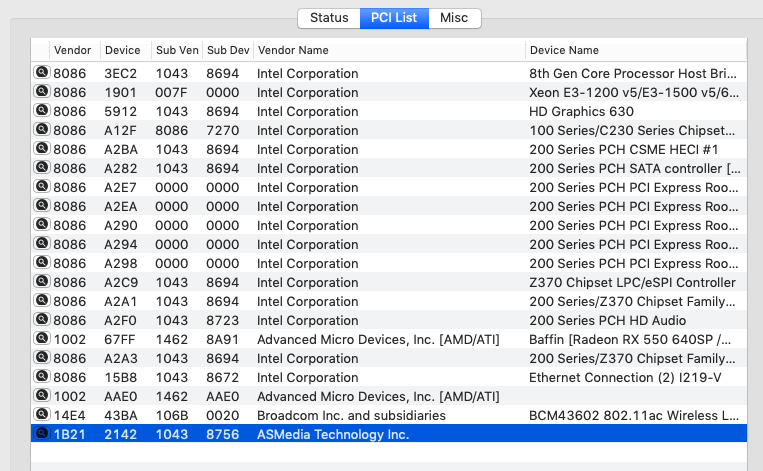763x471 pixels.
Task: Select the 200 Series PCH HD Audio name
Action: tap(608, 321)
